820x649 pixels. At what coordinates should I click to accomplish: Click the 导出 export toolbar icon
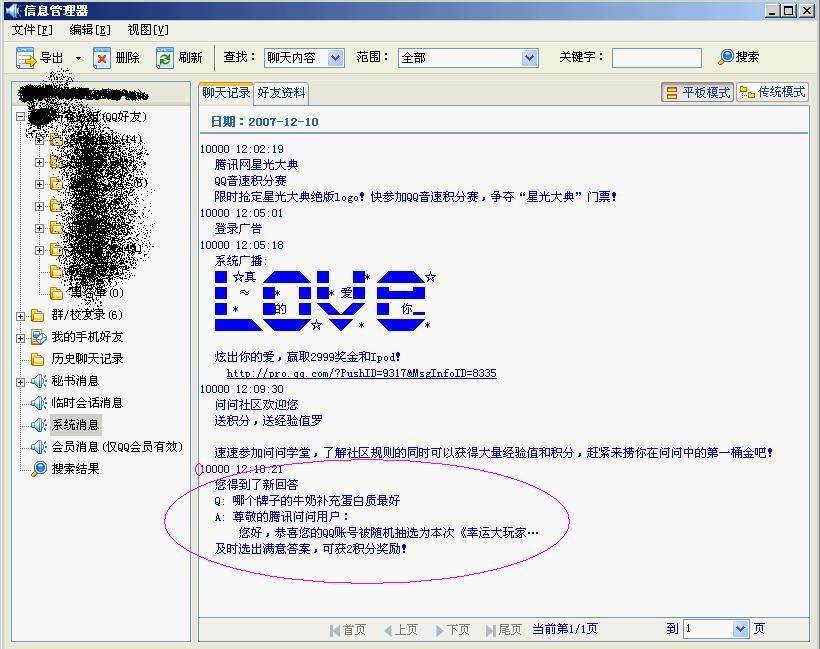(x=26, y=58)
